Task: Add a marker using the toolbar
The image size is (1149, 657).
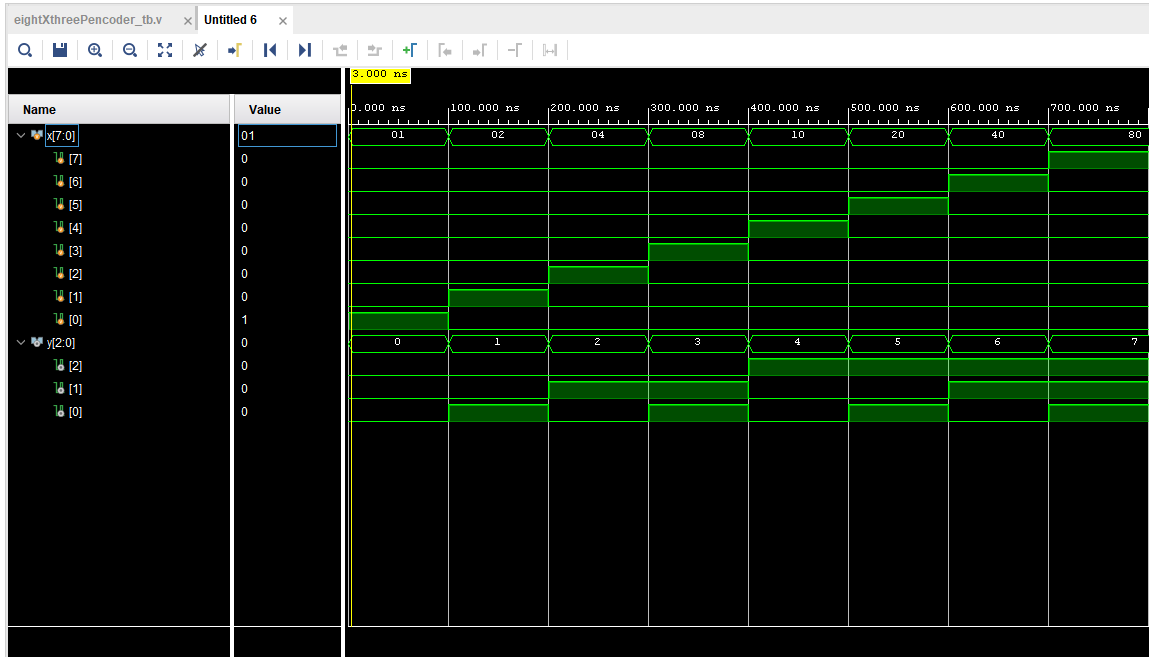Action: point(409,50)
